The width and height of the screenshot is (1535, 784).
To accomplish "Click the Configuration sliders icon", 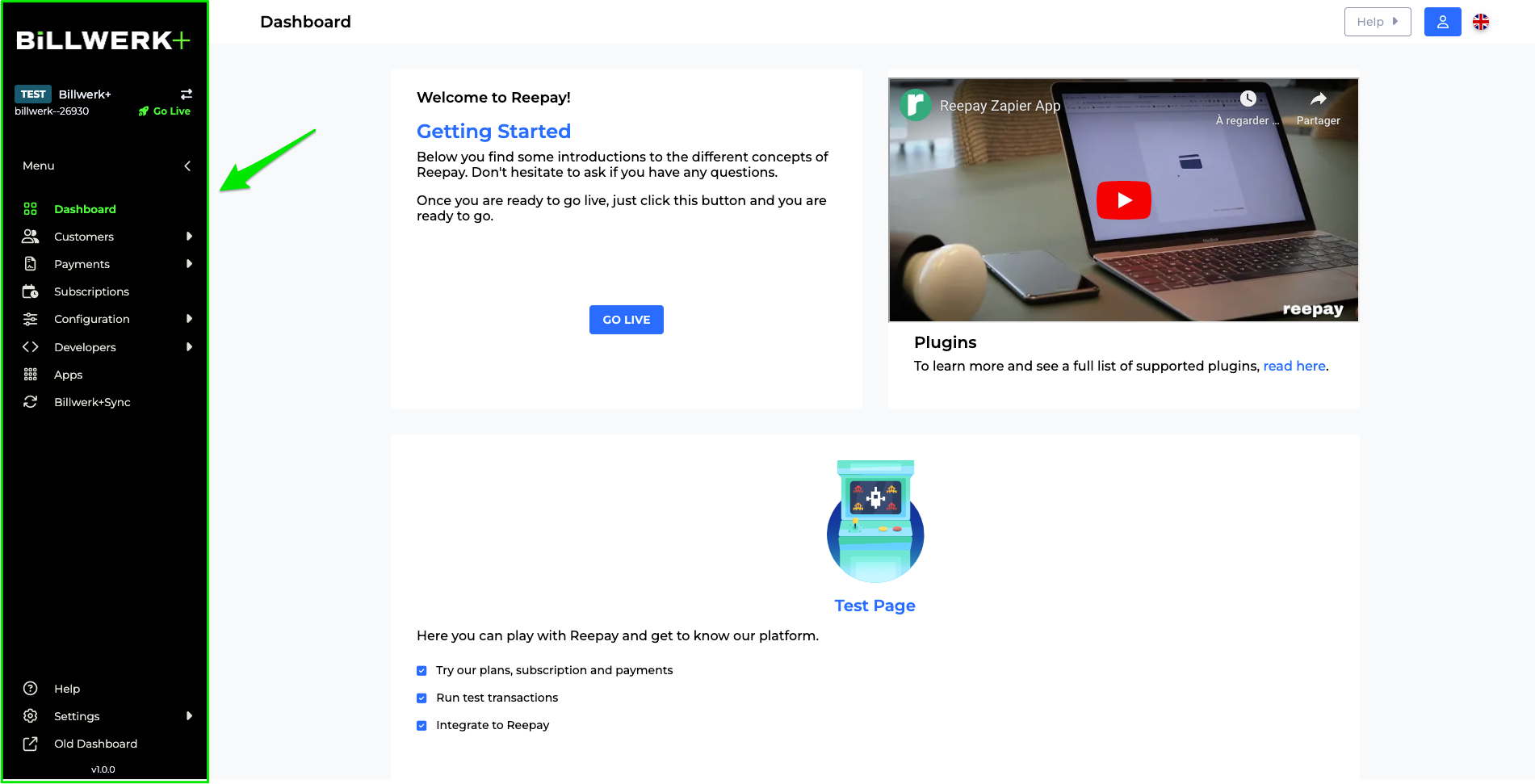I will 31,319.
